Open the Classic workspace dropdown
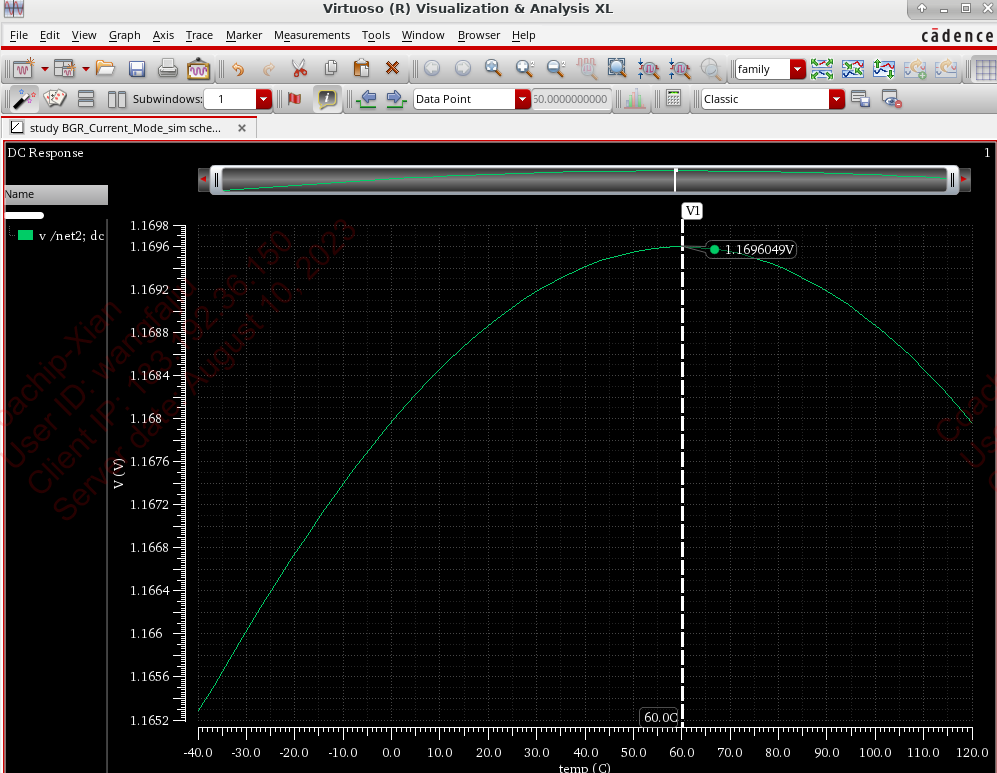Image resolution: width=997 pixels, height=773 pixels. point(836,99)
